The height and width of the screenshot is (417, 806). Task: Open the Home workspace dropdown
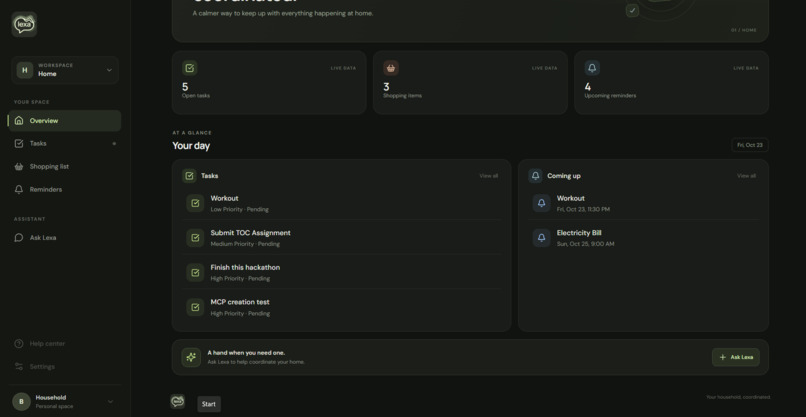tap(65, 70)
